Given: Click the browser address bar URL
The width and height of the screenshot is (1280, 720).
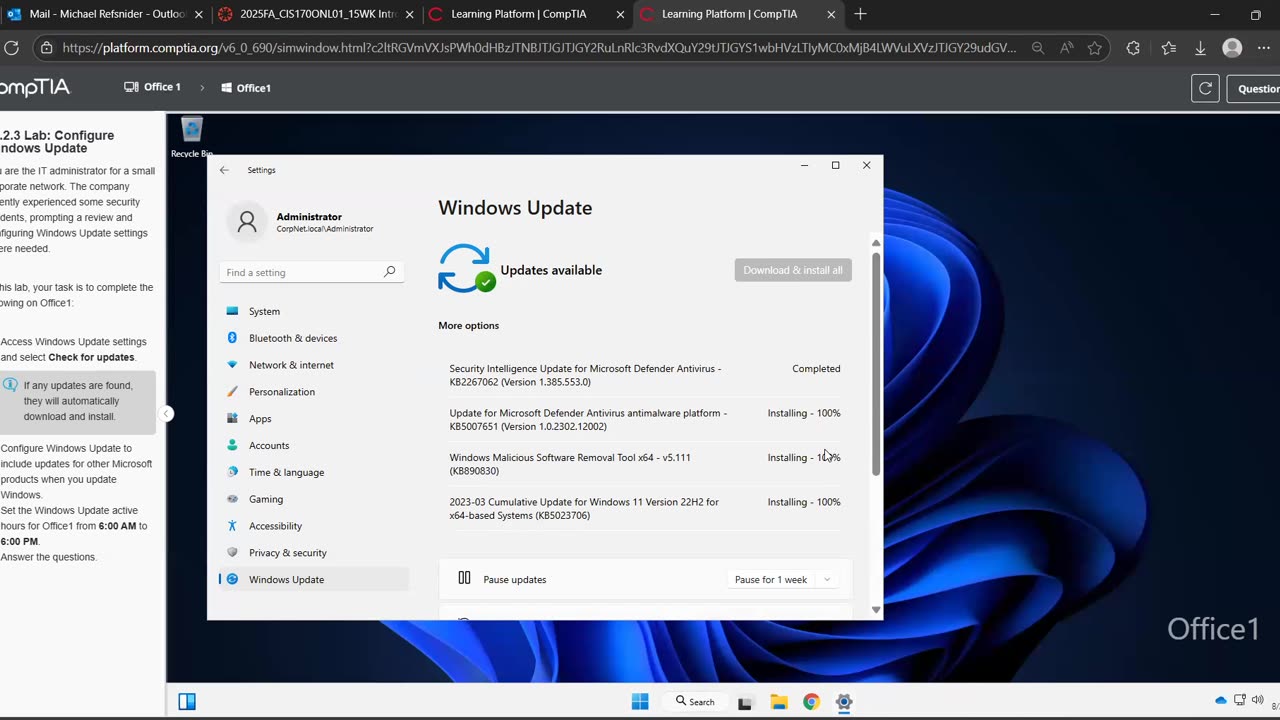Looking at the screenshot, I should (539, 48).
